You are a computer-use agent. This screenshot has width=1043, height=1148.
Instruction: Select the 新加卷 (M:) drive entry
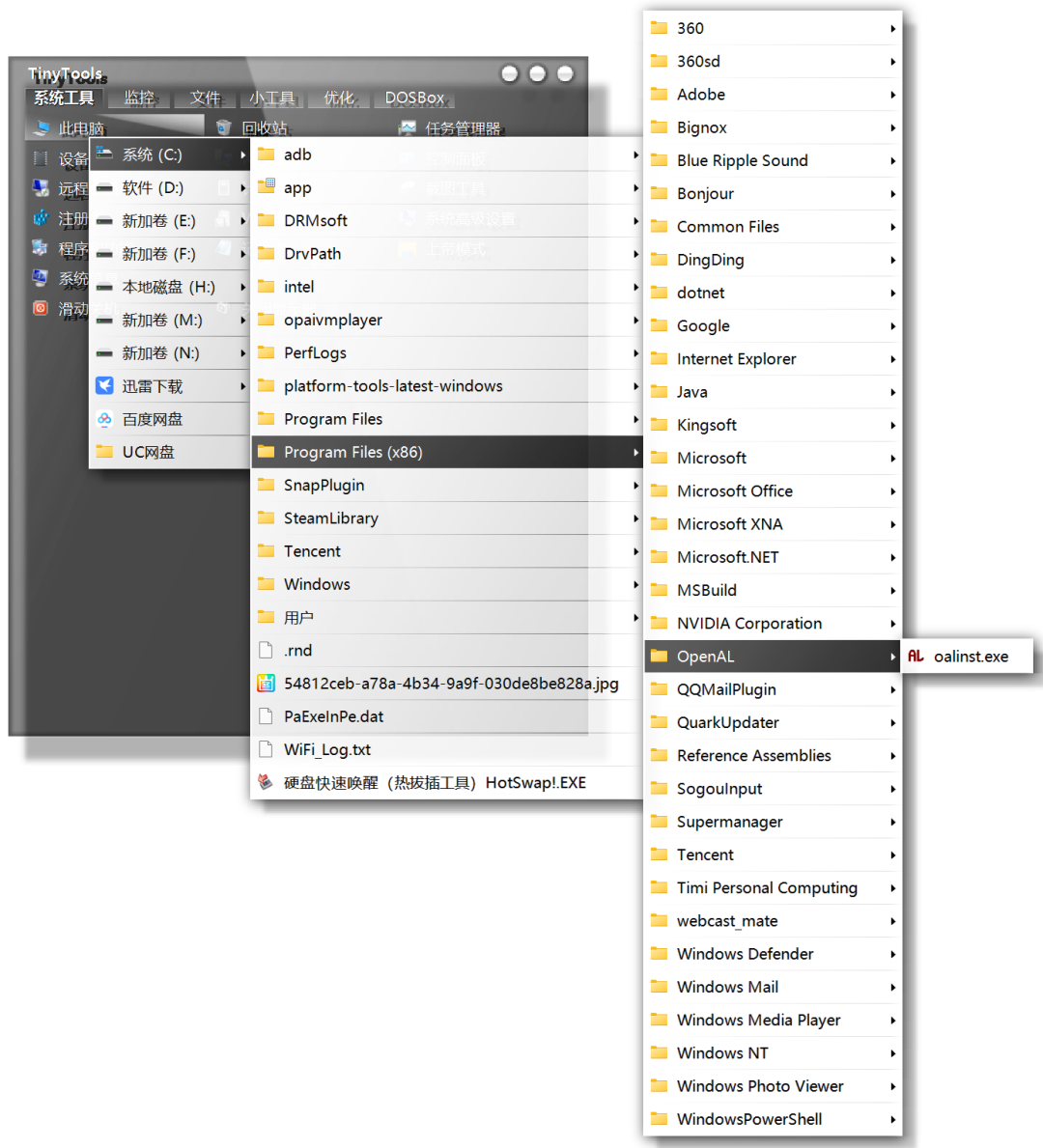170,320
